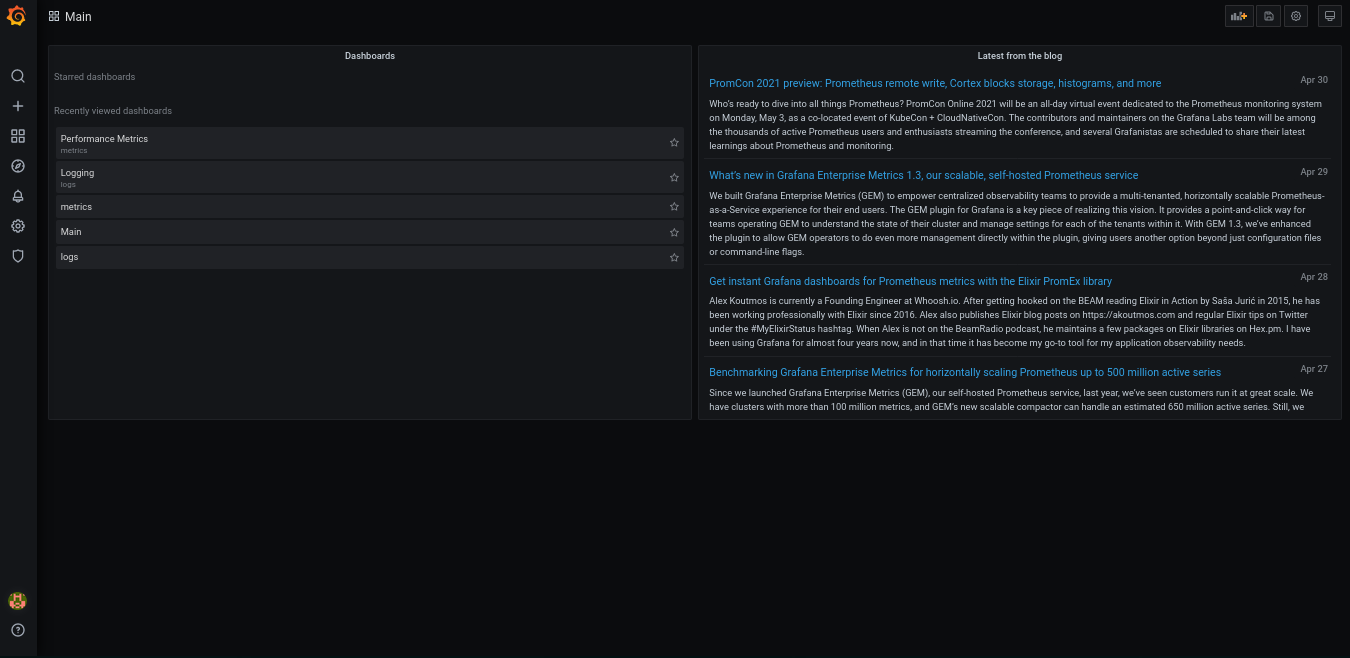The width and height of the screenshot is (1350, 658).
Task: Open Grafana Enterprise Metrics 1.3 article
Action: click(923, 175)
